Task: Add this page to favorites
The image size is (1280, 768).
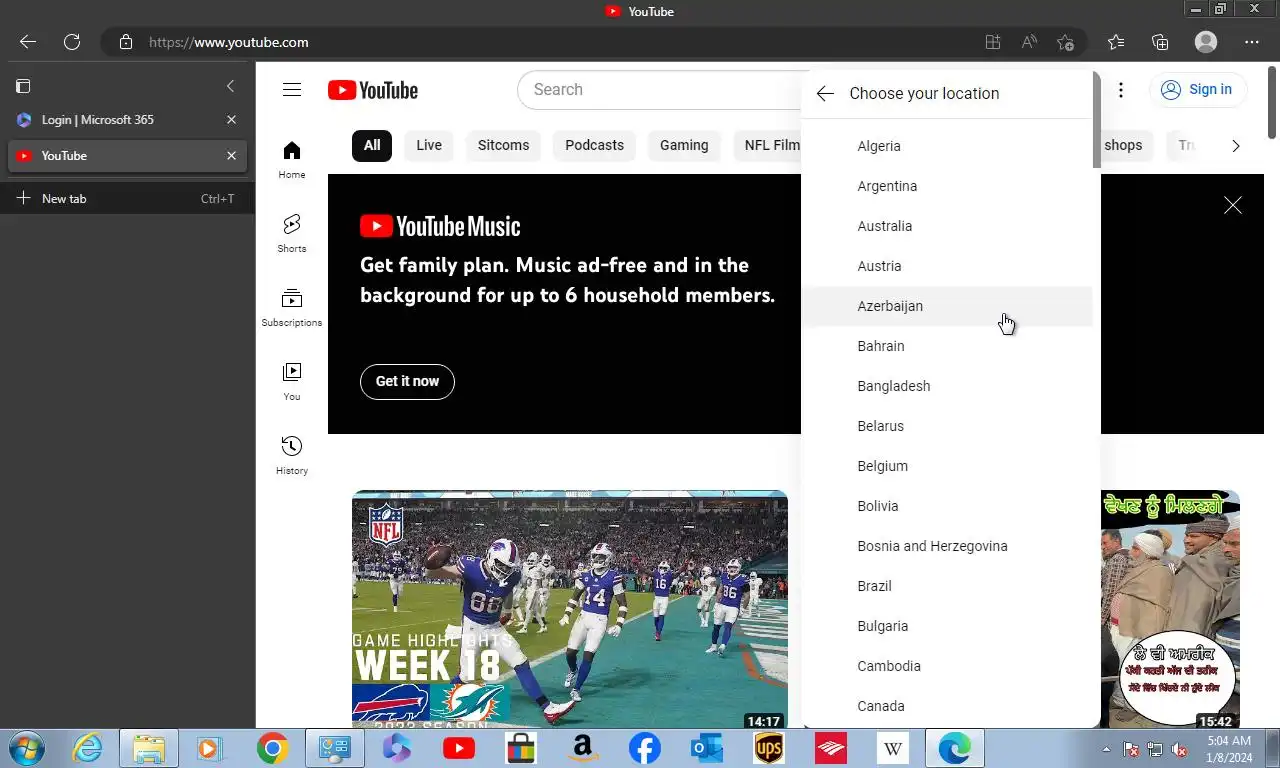Action: pos(1065,42)
